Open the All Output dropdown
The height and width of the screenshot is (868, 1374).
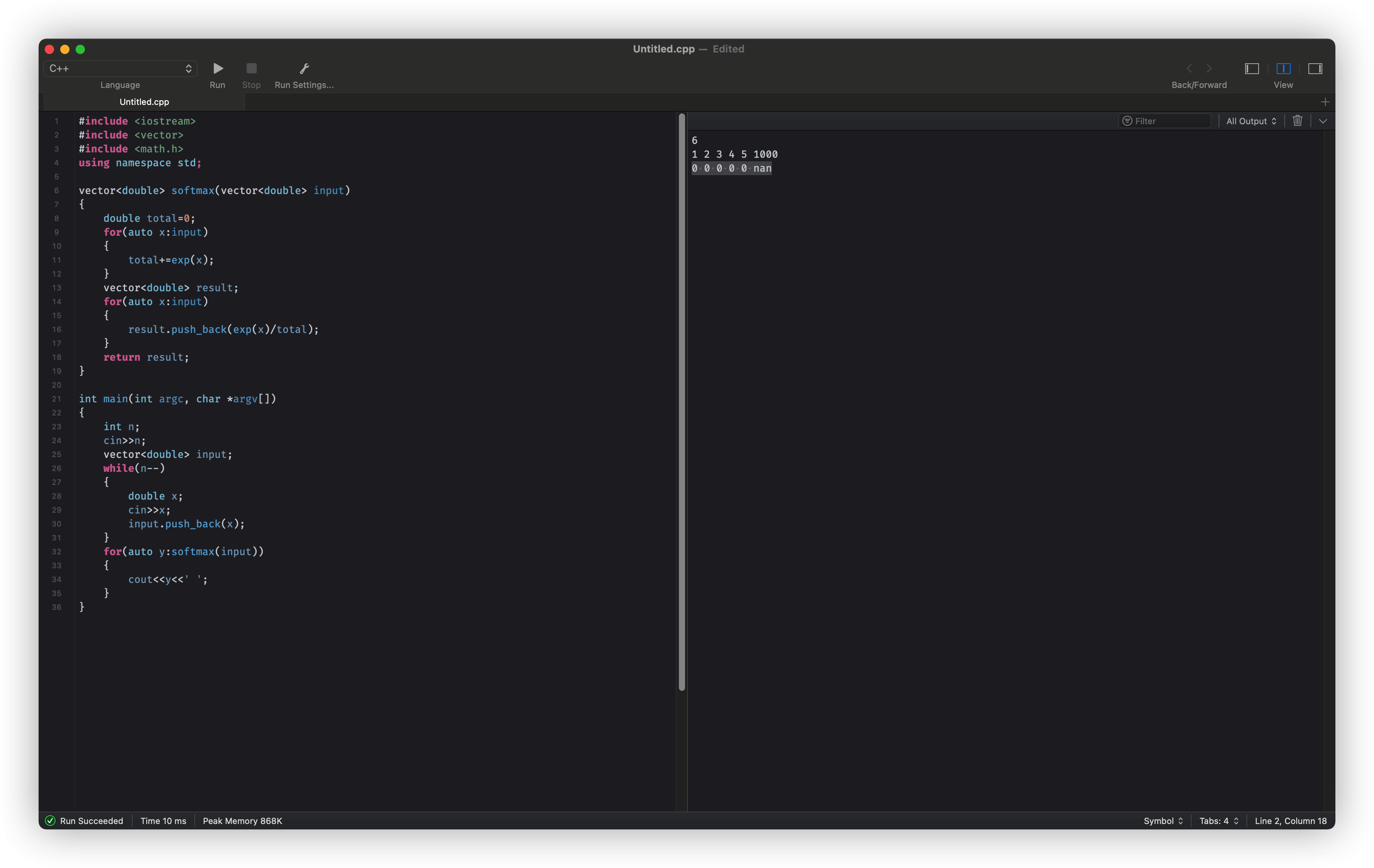[x=1251, y=121]
